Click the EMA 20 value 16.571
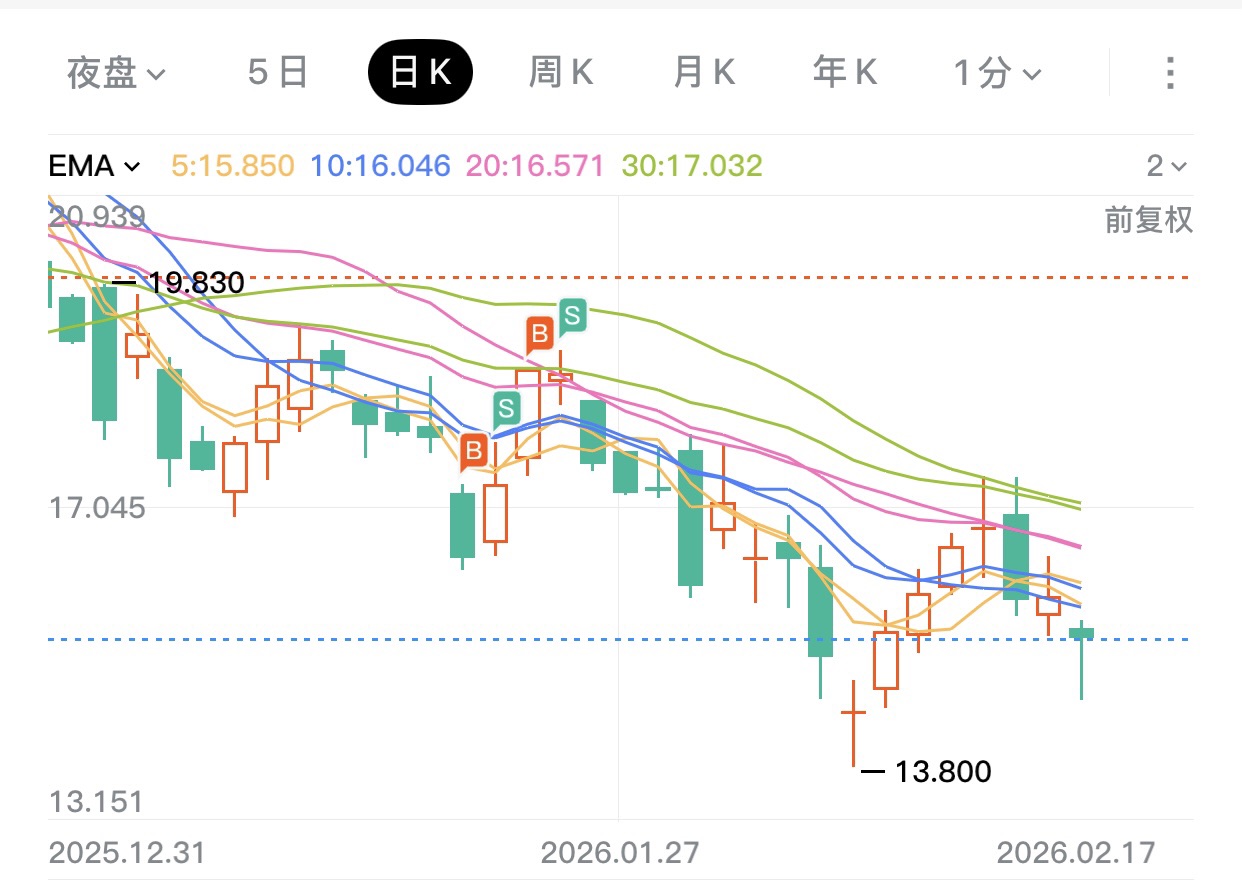Screen dimensions: 1242x881 [x=536, y=166]
